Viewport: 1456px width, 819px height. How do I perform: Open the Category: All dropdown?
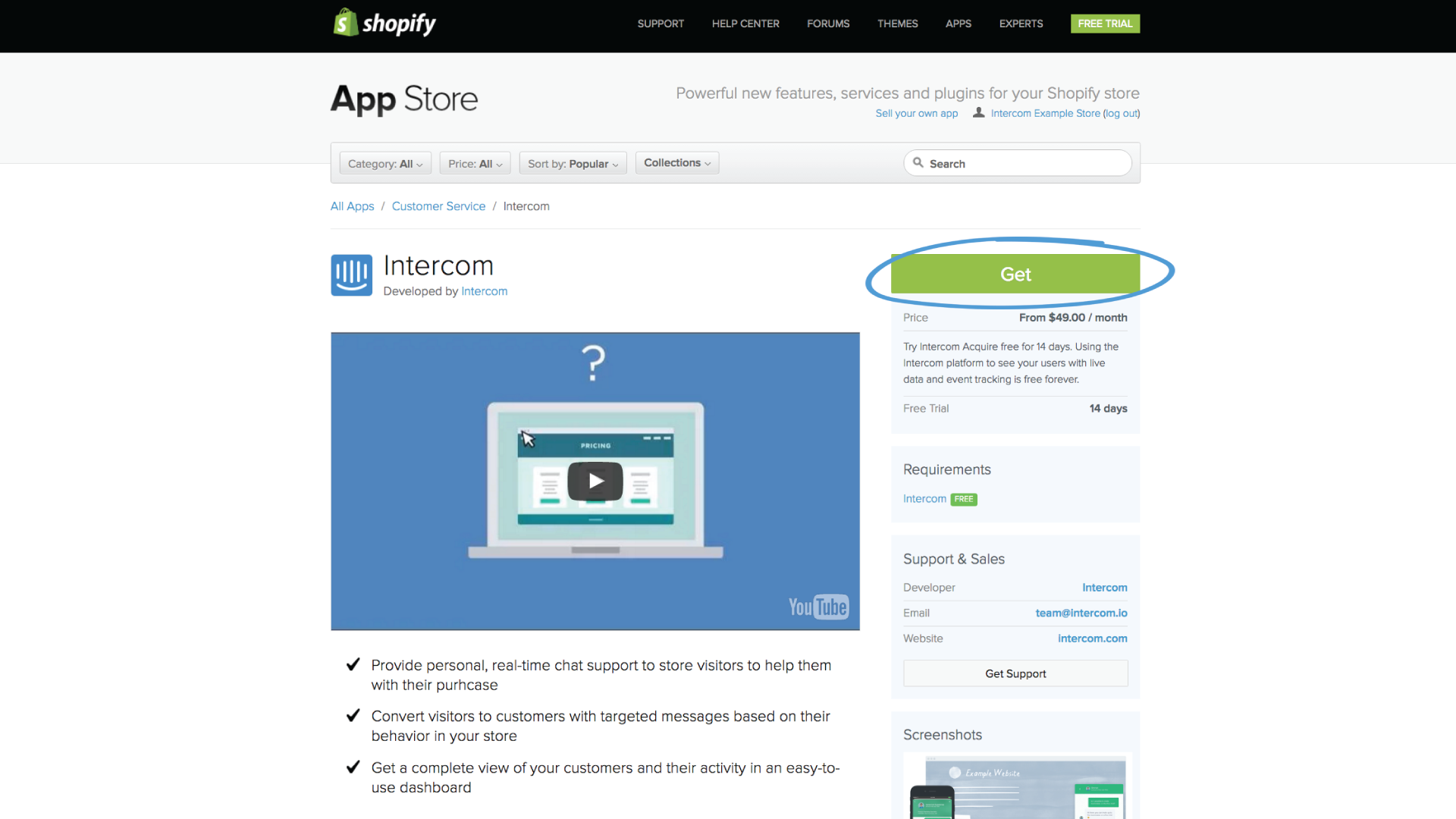point(385,164)
